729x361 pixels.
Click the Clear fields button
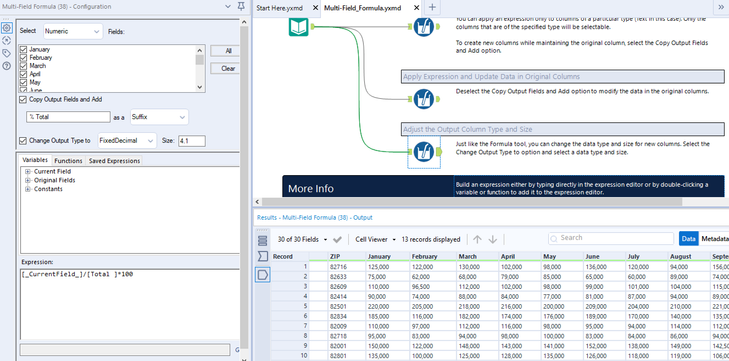(225, 68)
